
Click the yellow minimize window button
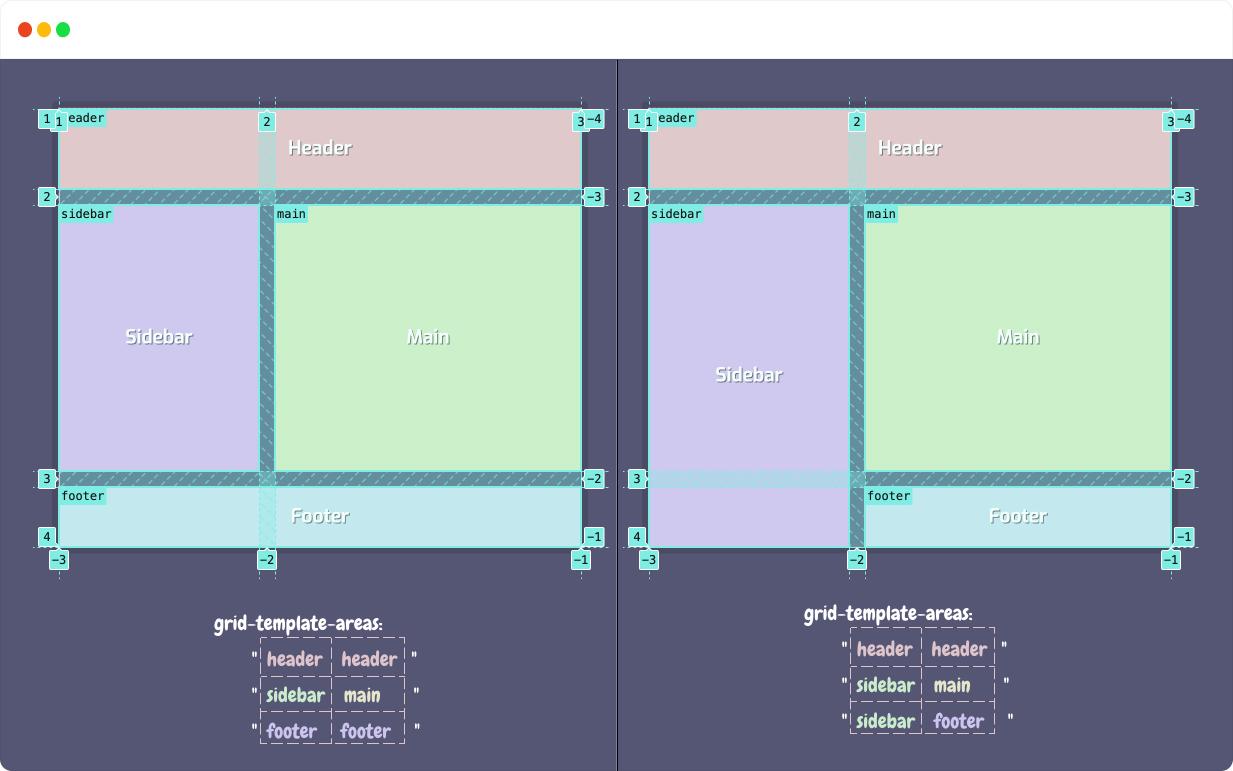44,30
